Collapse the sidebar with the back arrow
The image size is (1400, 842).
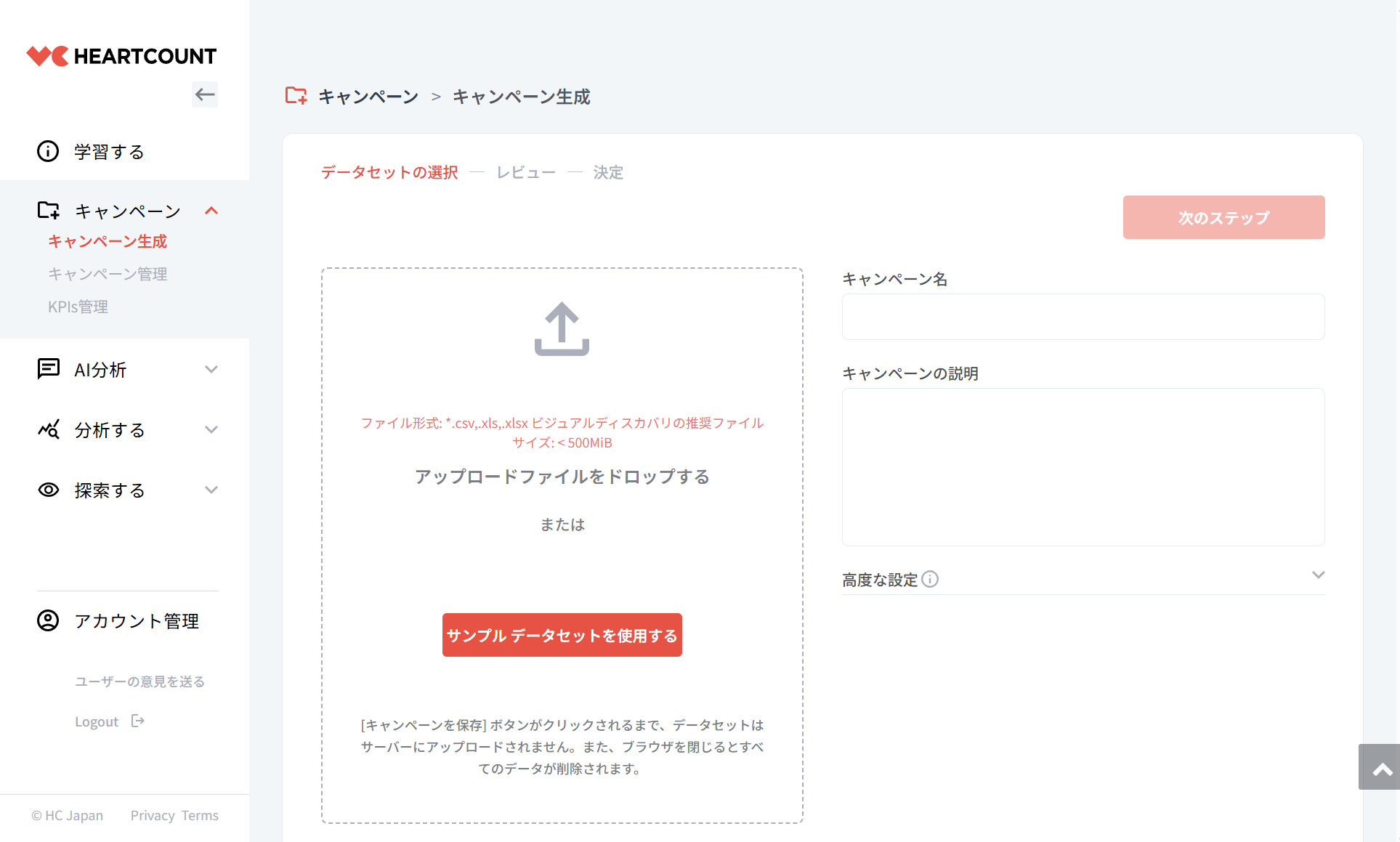coord(205,94)
